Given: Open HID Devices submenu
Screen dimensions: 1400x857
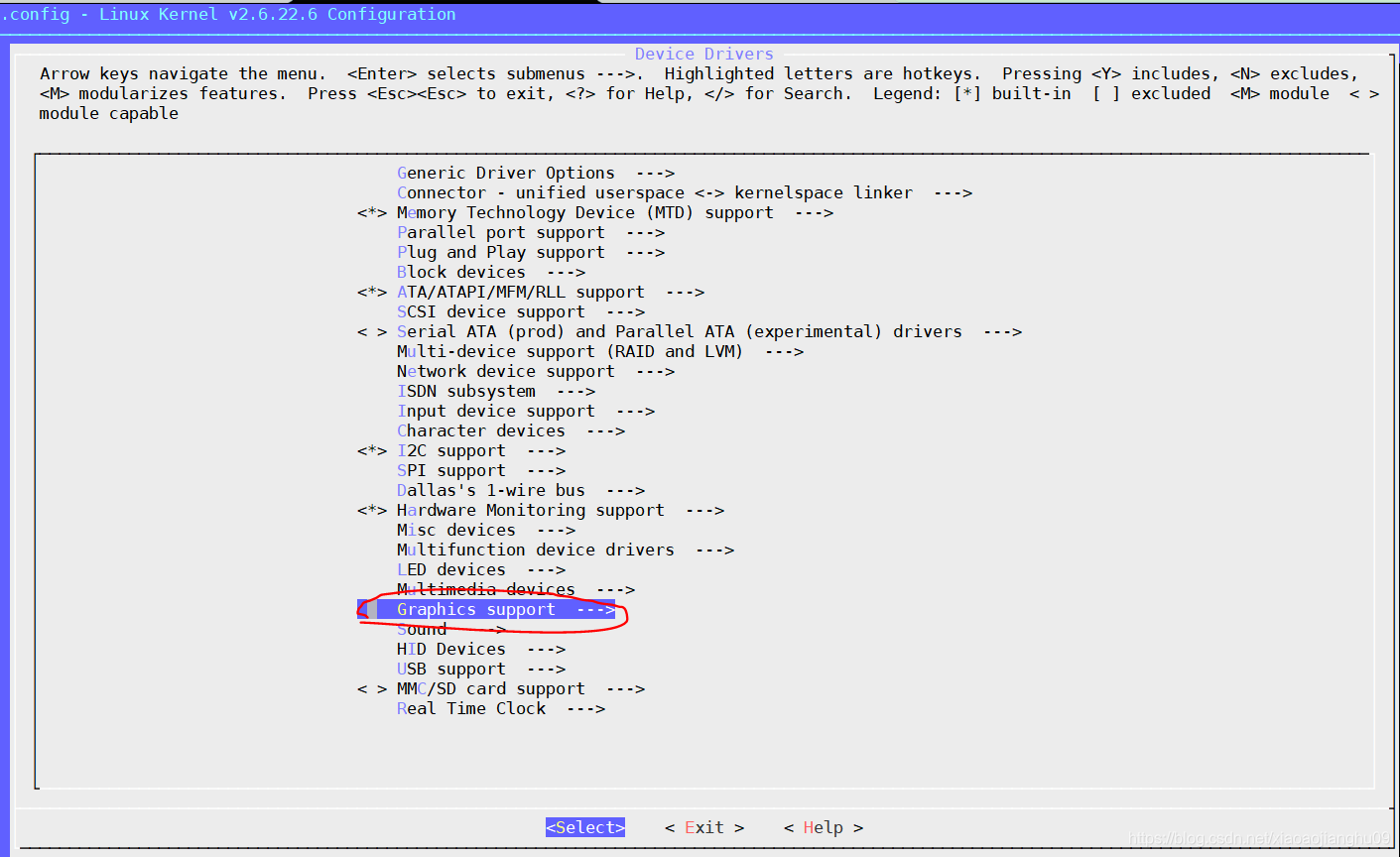Looking at the screenshot, I should [481, 649].
